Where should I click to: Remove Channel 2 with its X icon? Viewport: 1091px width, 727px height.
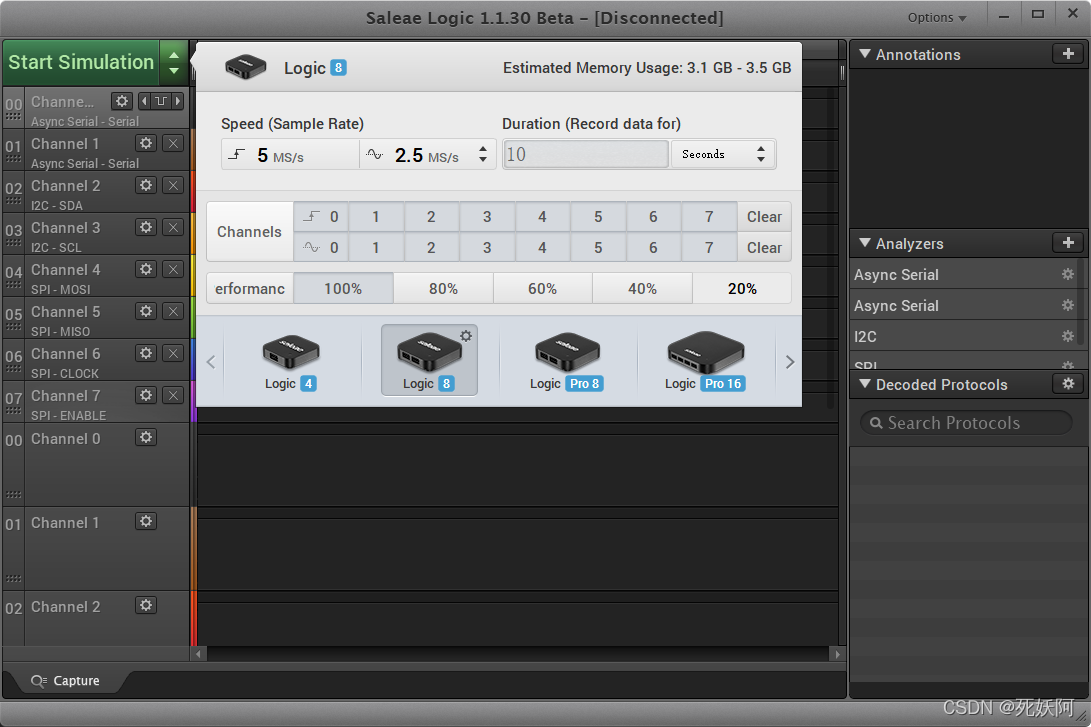click(x=173, y=186)
